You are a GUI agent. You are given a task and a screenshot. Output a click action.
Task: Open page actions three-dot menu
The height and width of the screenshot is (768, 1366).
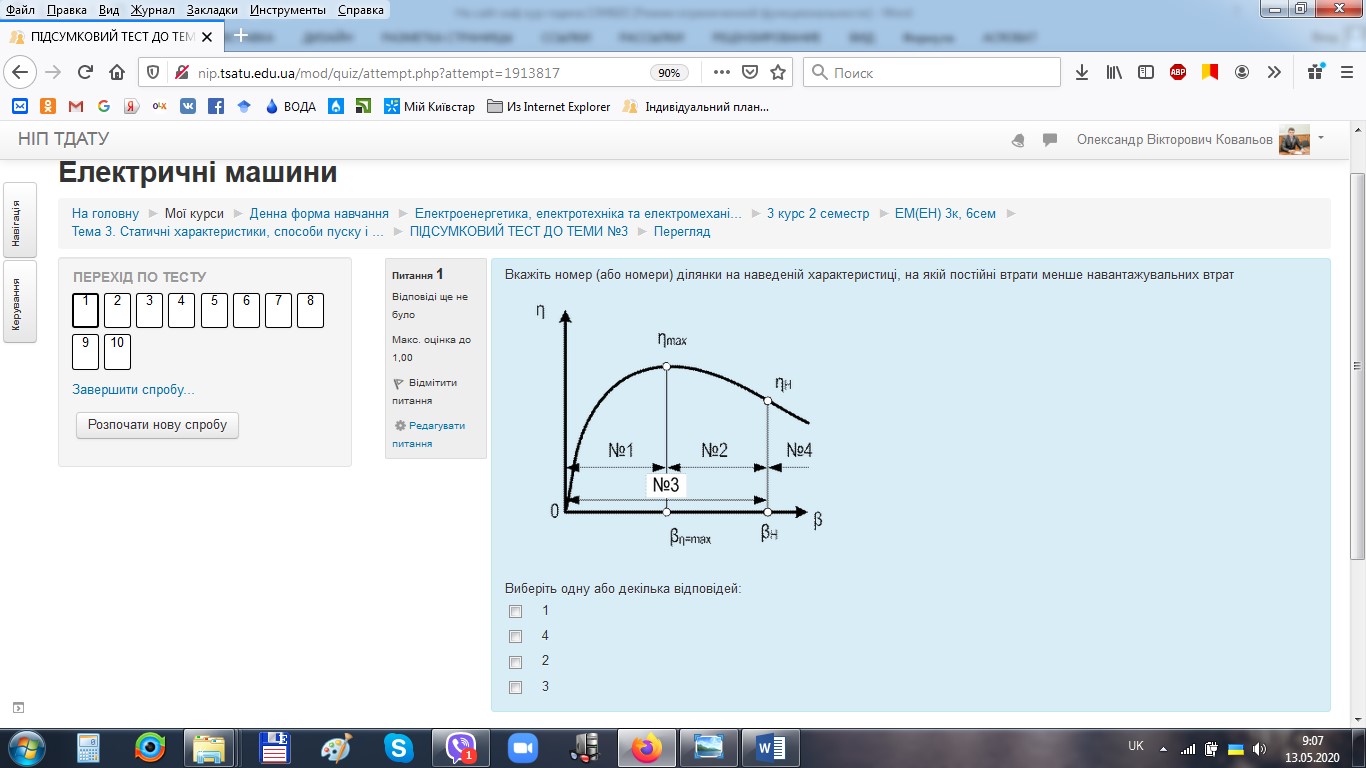coord(722,73)
